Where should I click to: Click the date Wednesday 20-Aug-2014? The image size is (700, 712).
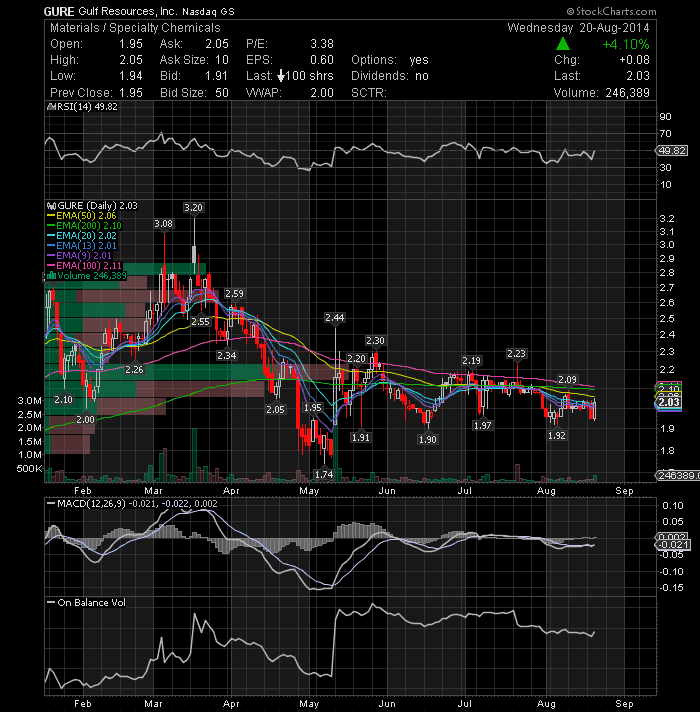pos(578,28)
